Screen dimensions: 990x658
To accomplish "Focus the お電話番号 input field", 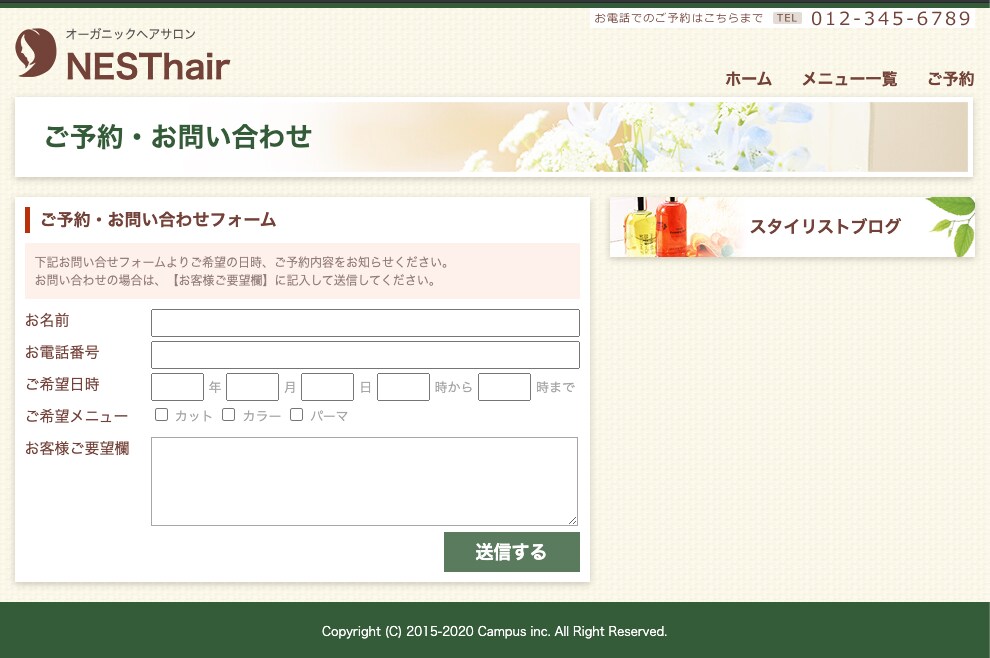I will (x=365, y=355).
